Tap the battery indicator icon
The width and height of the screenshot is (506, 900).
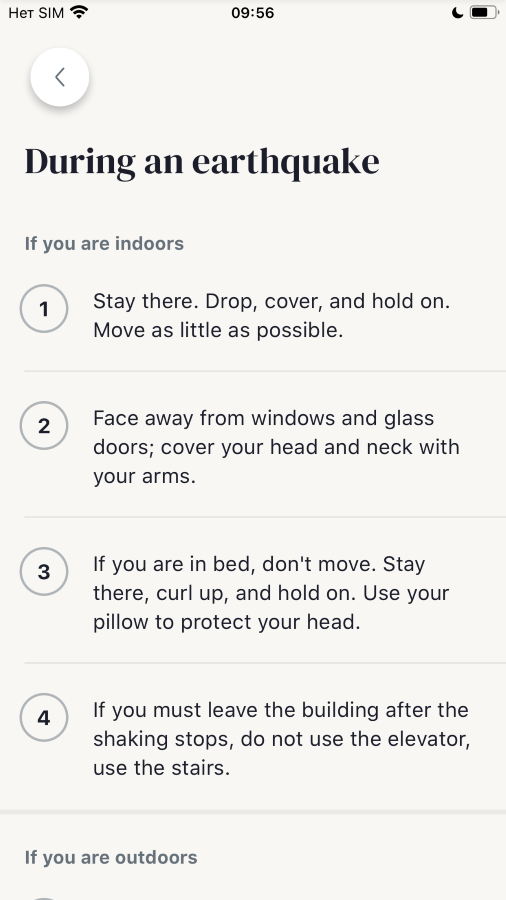(x=484, y=12)
